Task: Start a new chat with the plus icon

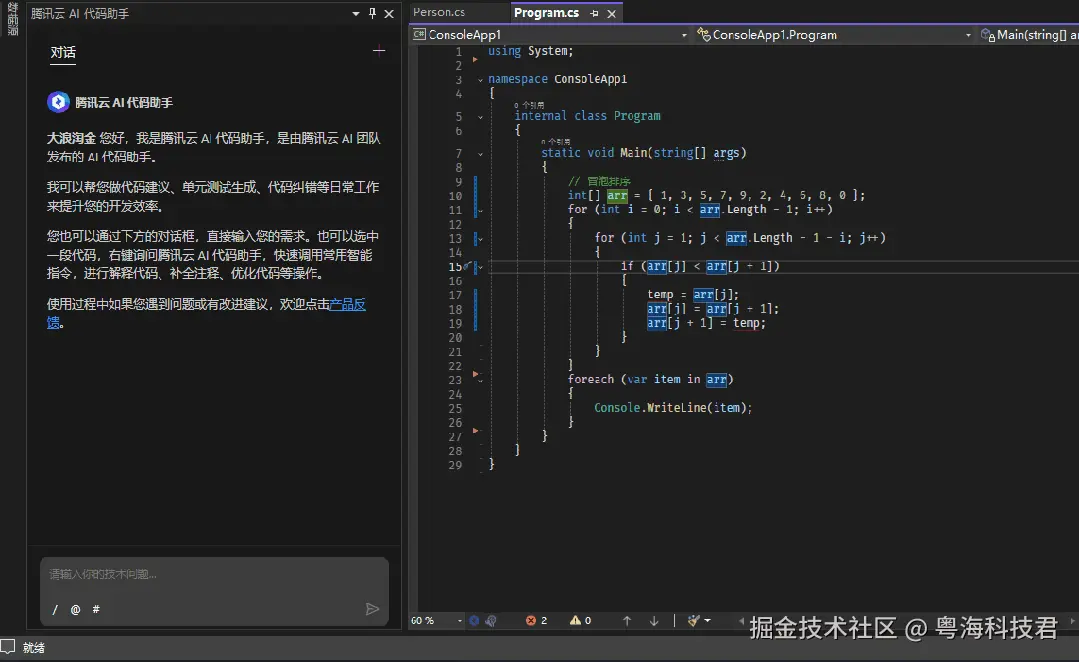Action: point(379,51)
